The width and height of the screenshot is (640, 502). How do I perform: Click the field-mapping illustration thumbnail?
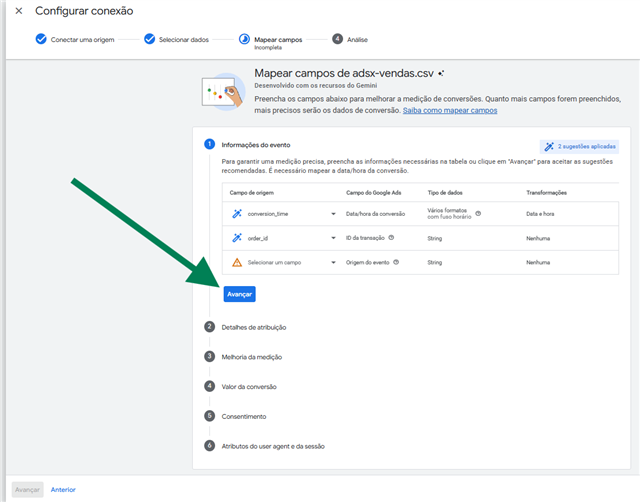click(x=224, y=92)
